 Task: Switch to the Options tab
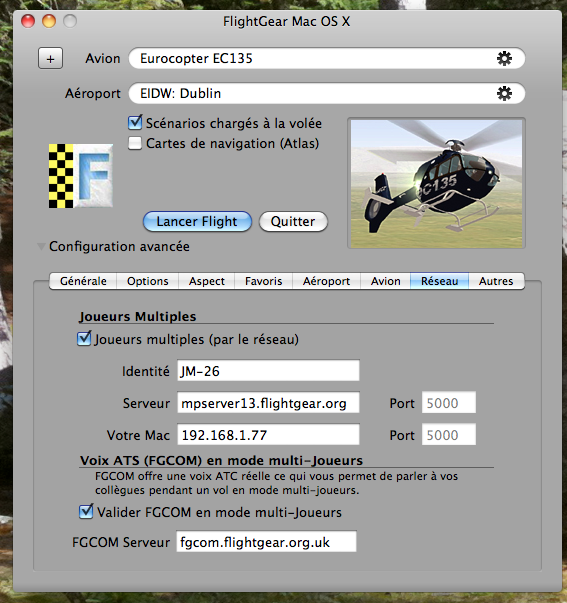(x=148, y=281)
